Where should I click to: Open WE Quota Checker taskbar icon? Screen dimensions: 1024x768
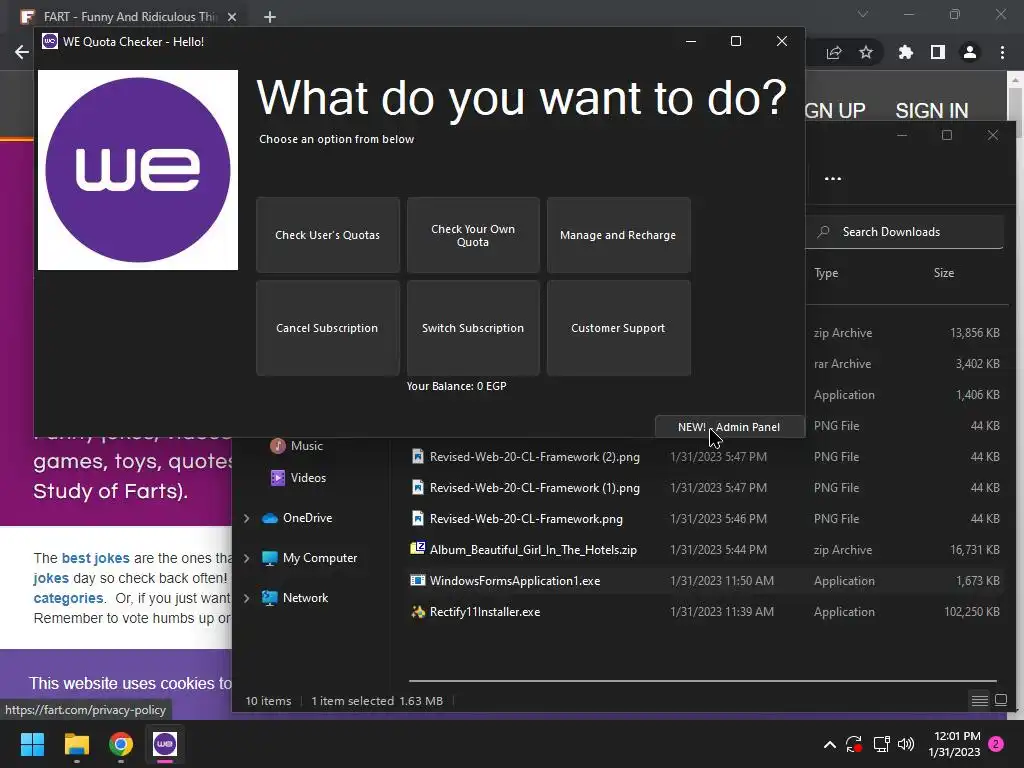point(165,744)
